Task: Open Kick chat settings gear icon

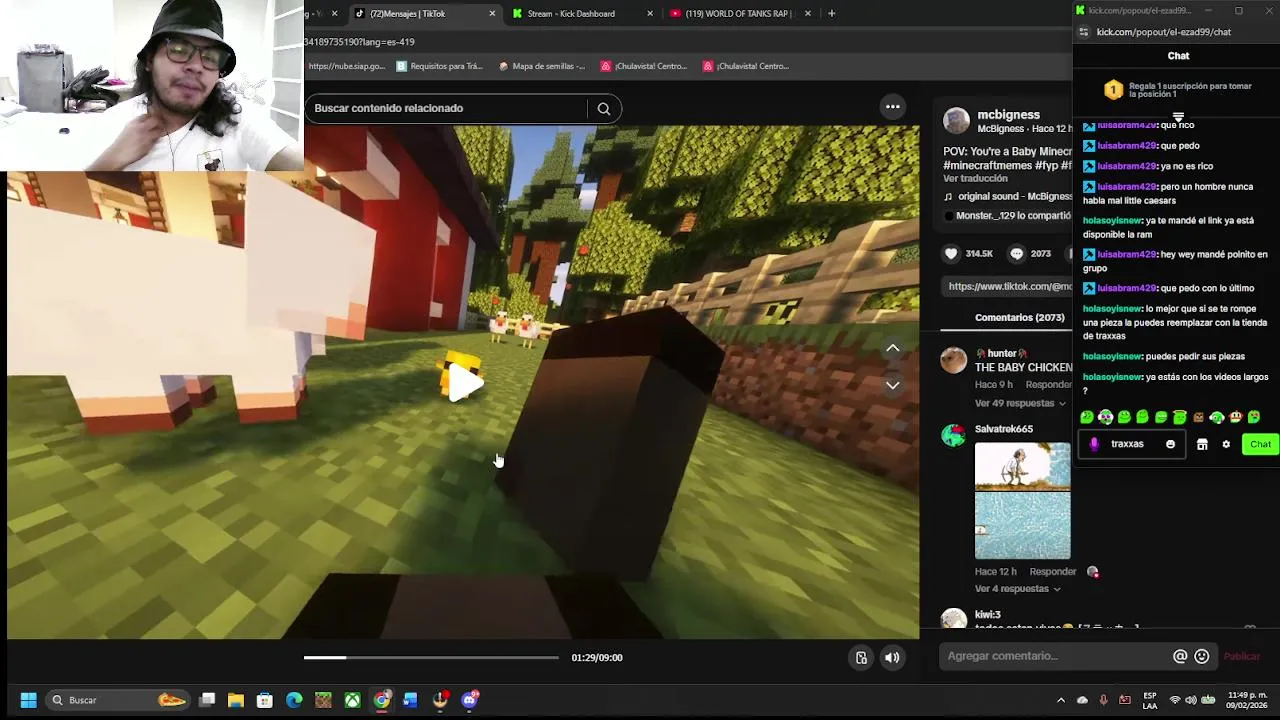Action: (1226, 445)
